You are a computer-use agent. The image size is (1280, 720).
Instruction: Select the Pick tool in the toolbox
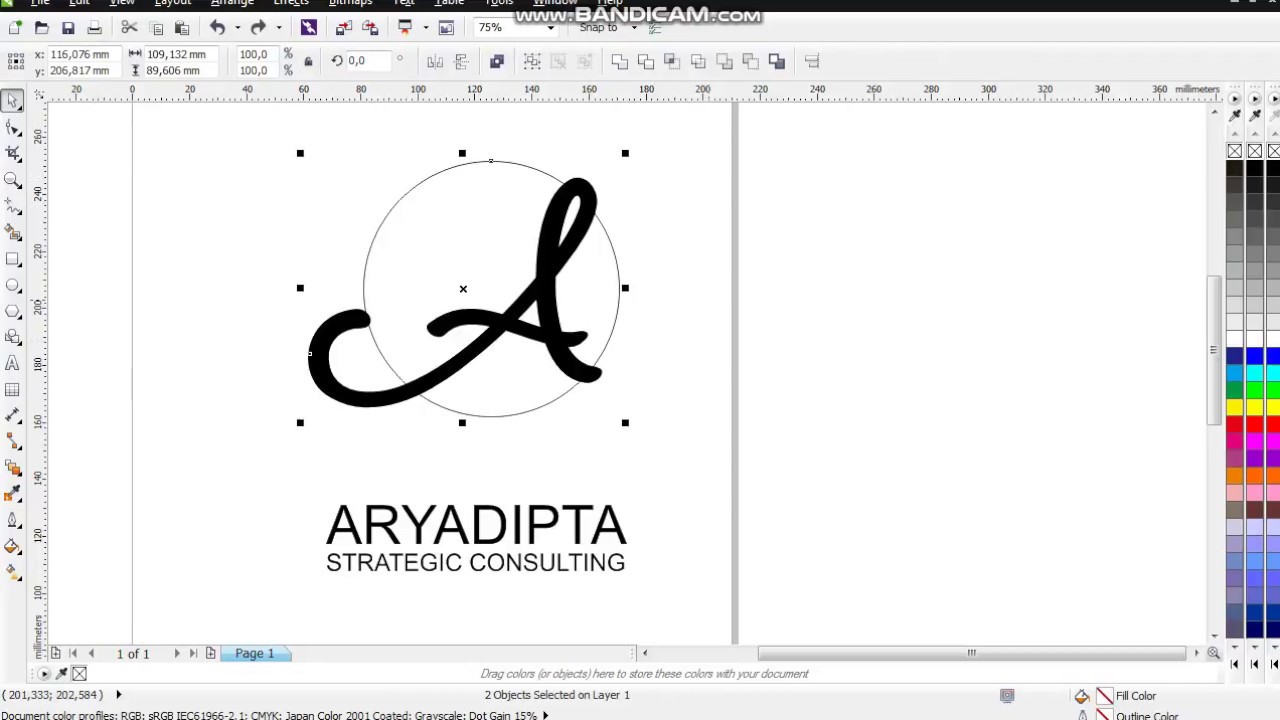(12, 101)
